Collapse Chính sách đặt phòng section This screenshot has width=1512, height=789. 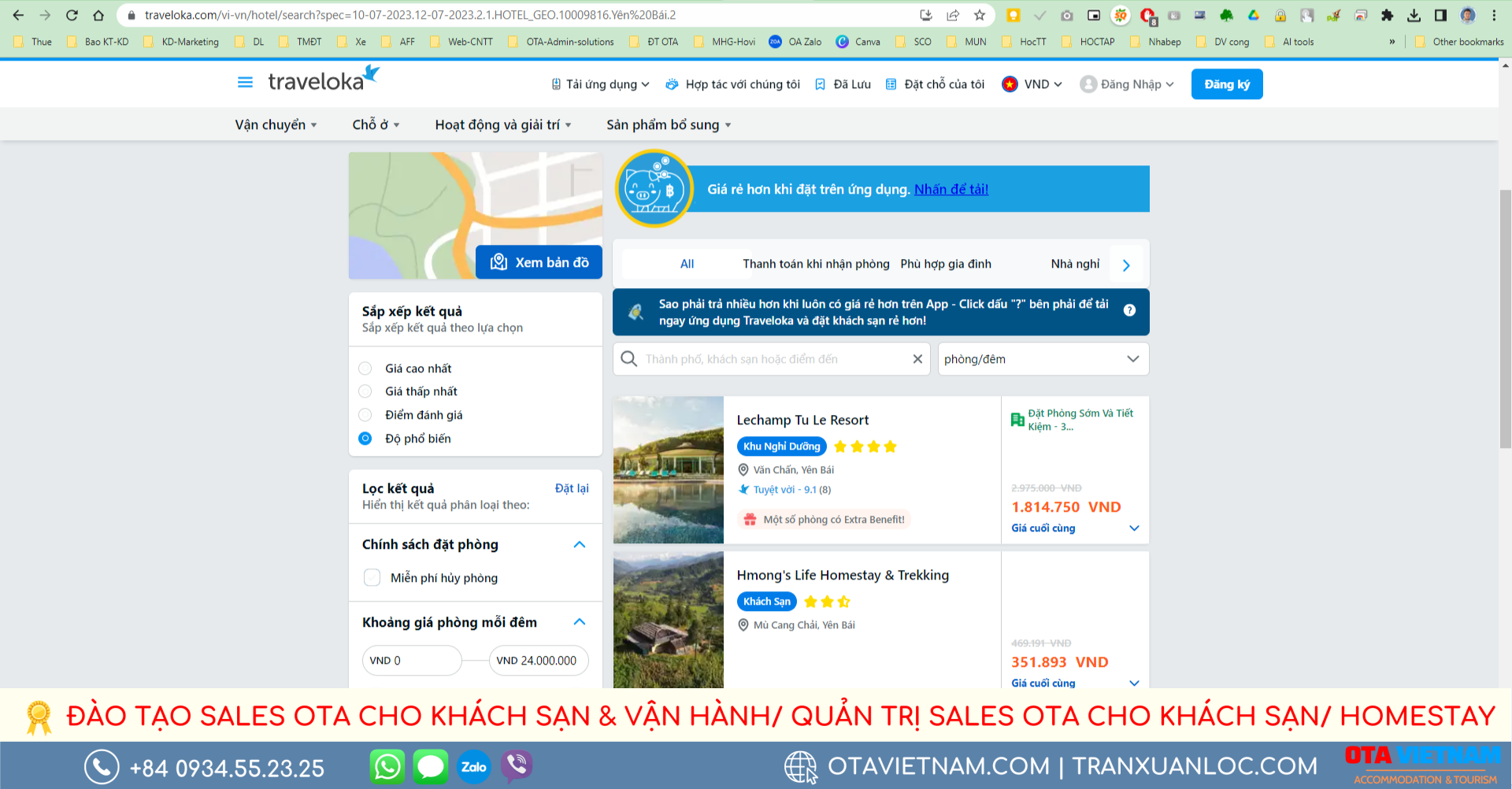pyautogui.click(x=580, y=545)
